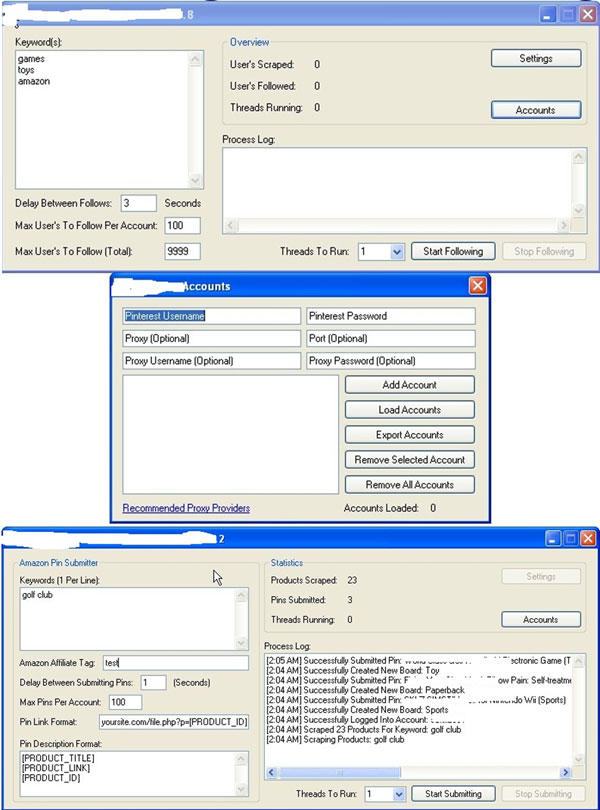Click the Amazon Affiliate Tag field

(176, 663)
